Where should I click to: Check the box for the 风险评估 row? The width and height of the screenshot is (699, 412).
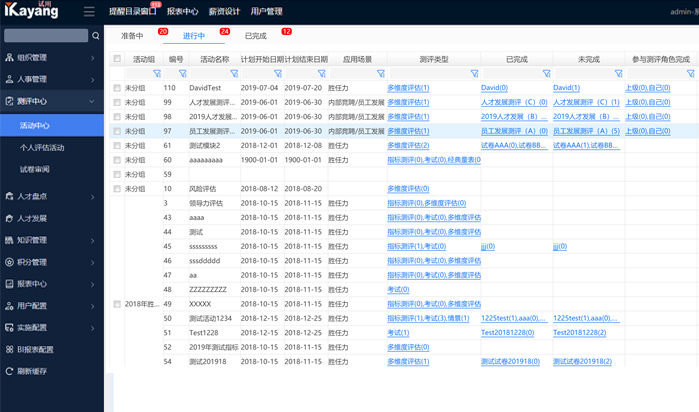(117, 188)
